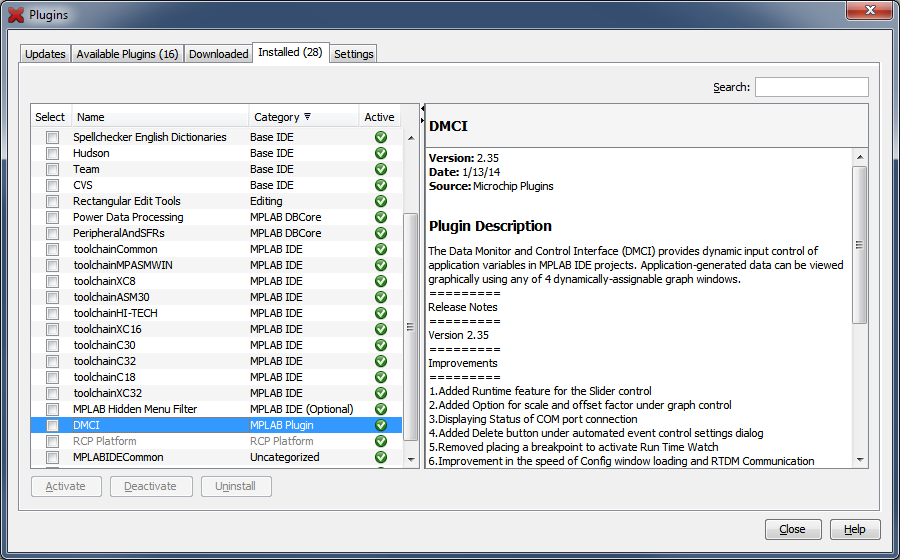This screenshot has width=900, height=560.
Task: Open the Settings tab
Action: pos(354,54)
